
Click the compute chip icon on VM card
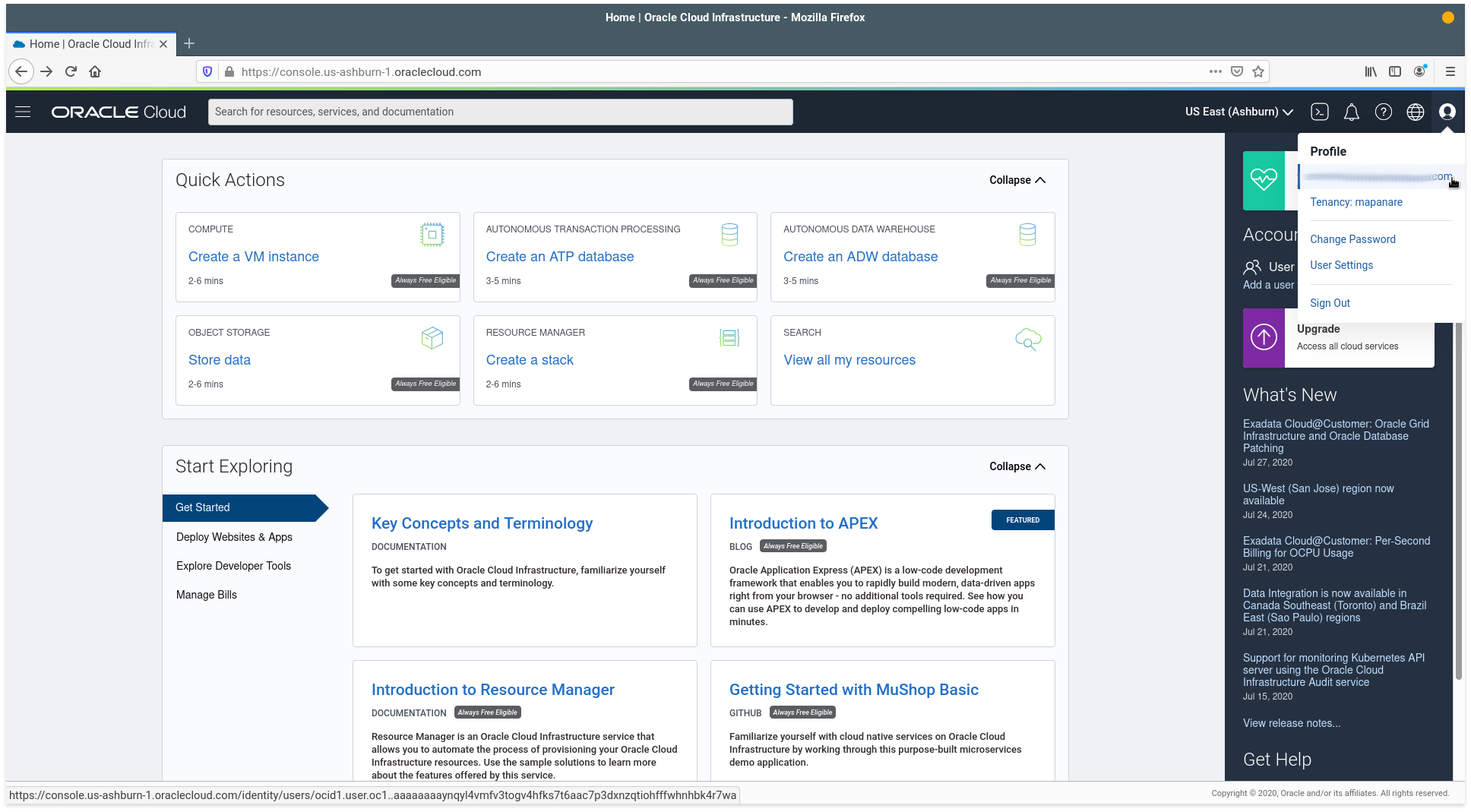(x=432, y=235)
